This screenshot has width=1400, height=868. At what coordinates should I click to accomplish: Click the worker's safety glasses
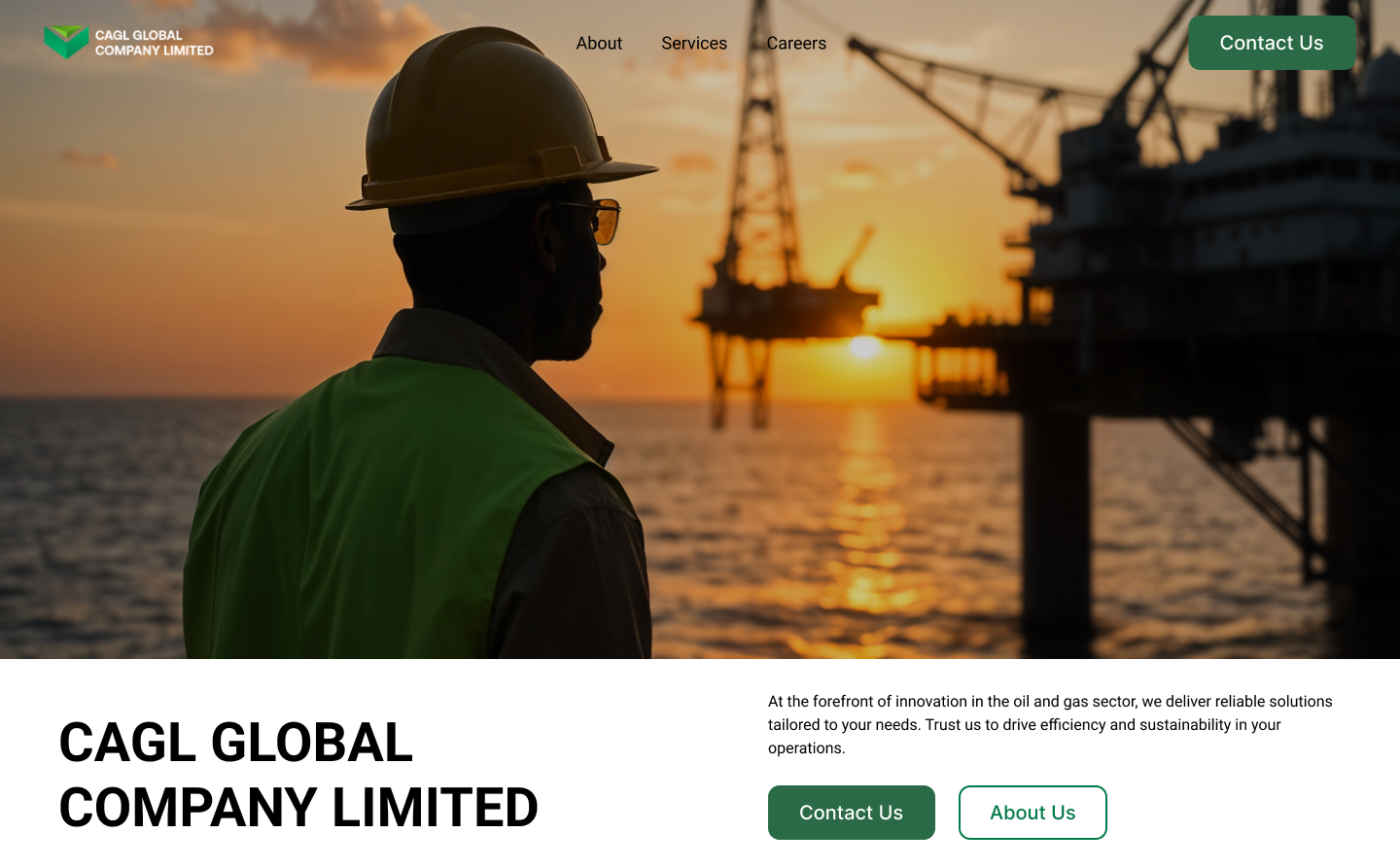tap(593, 221)
